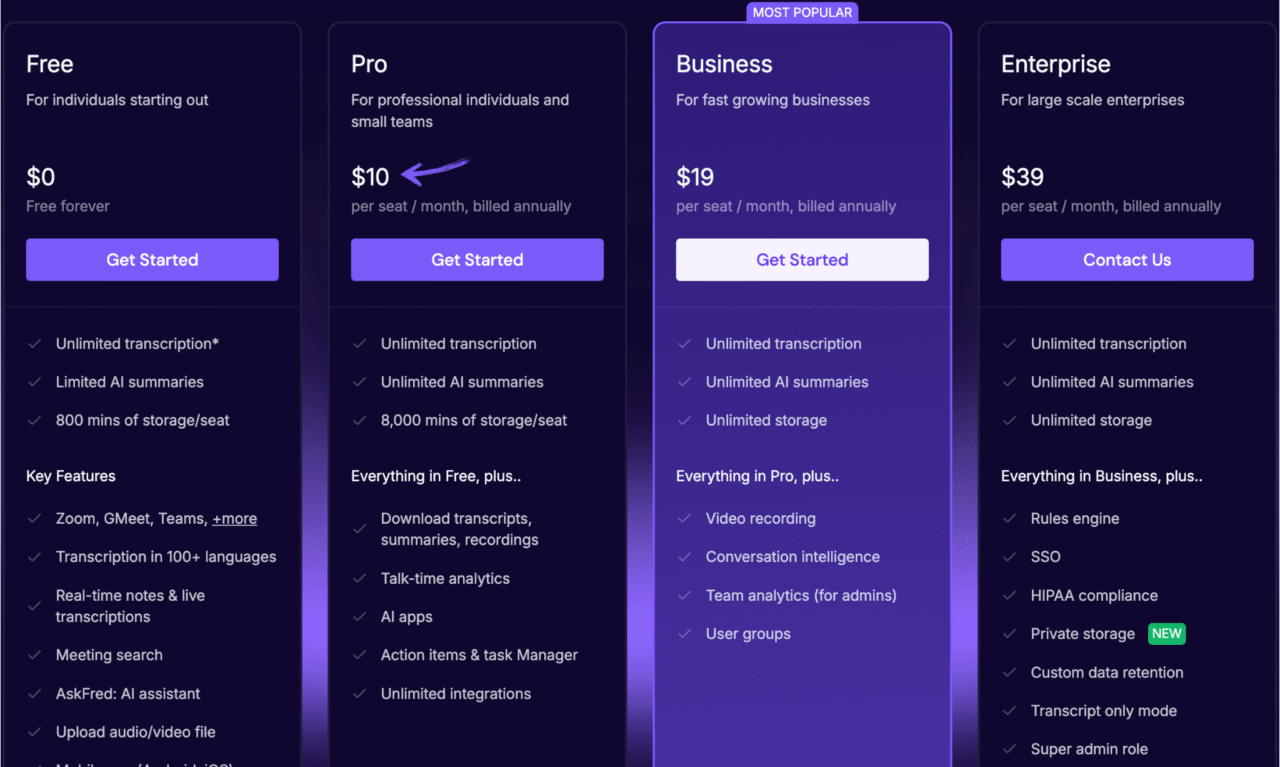Image resolution: width=1280 pixels, height=767 pixels.
Task: Click the Key Features heading in Free column
Action: click(x=70, y=475)
